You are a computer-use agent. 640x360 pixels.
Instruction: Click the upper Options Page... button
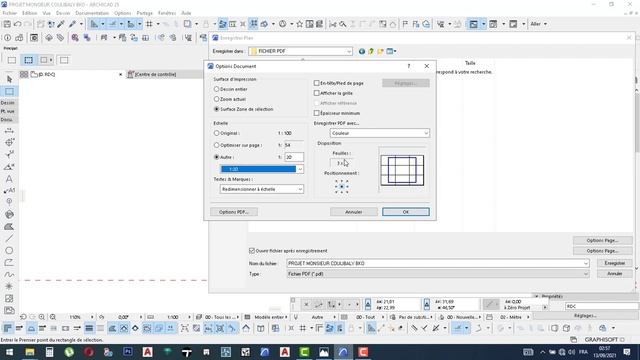602,240
